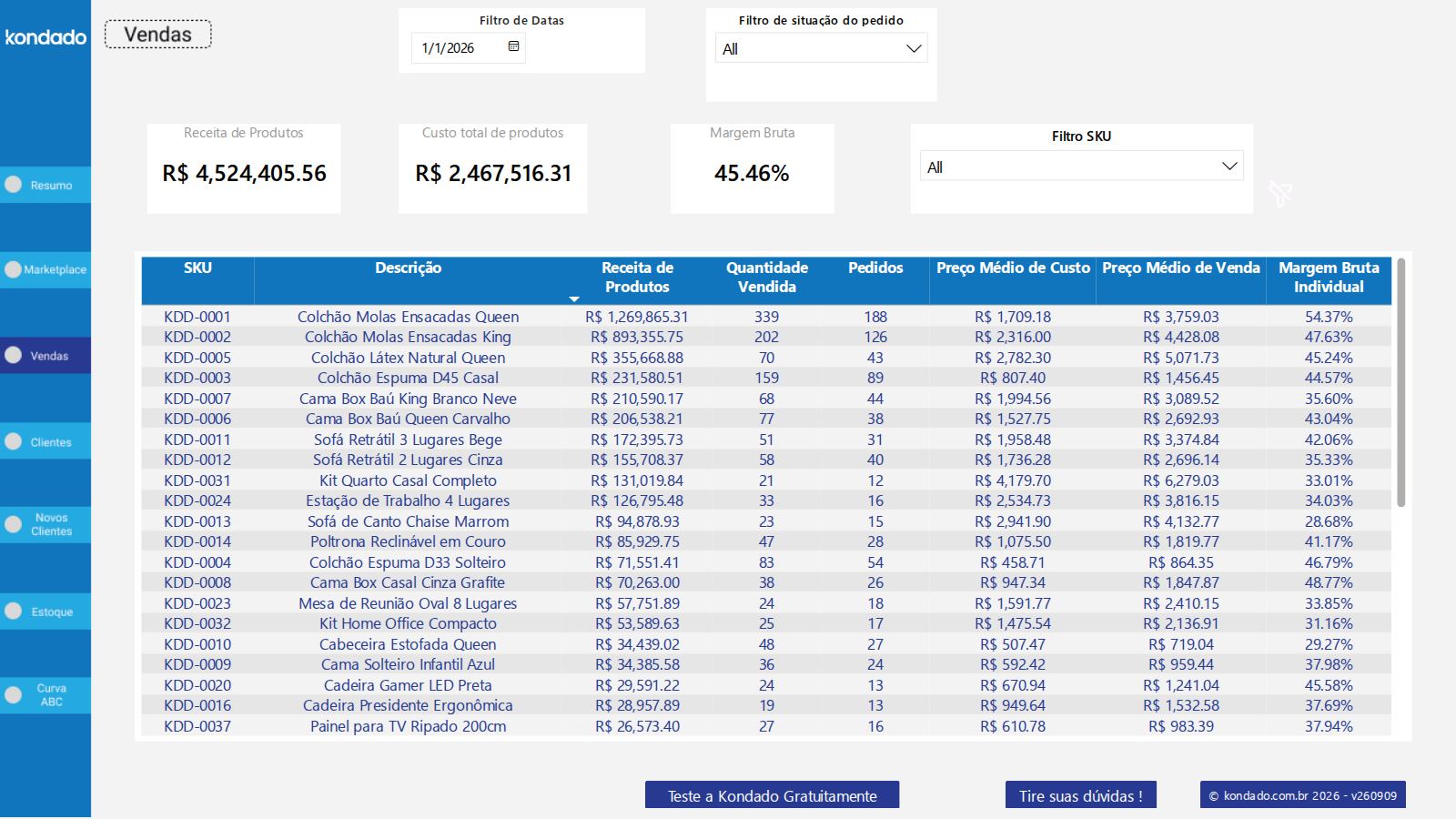Select the R$ 126,795.48 revenue cell
The width and height of the screenshot is (1456, 819).
tap(637, 500)
